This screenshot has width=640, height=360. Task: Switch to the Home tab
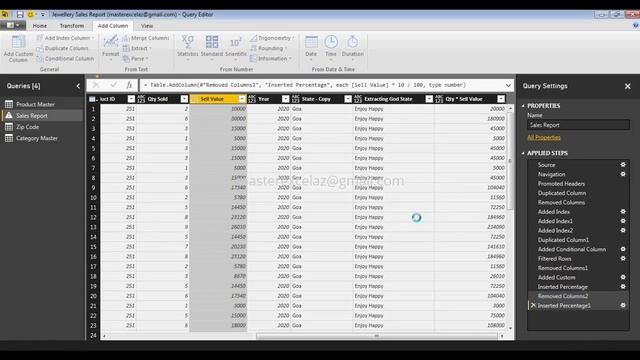[40, 26]
